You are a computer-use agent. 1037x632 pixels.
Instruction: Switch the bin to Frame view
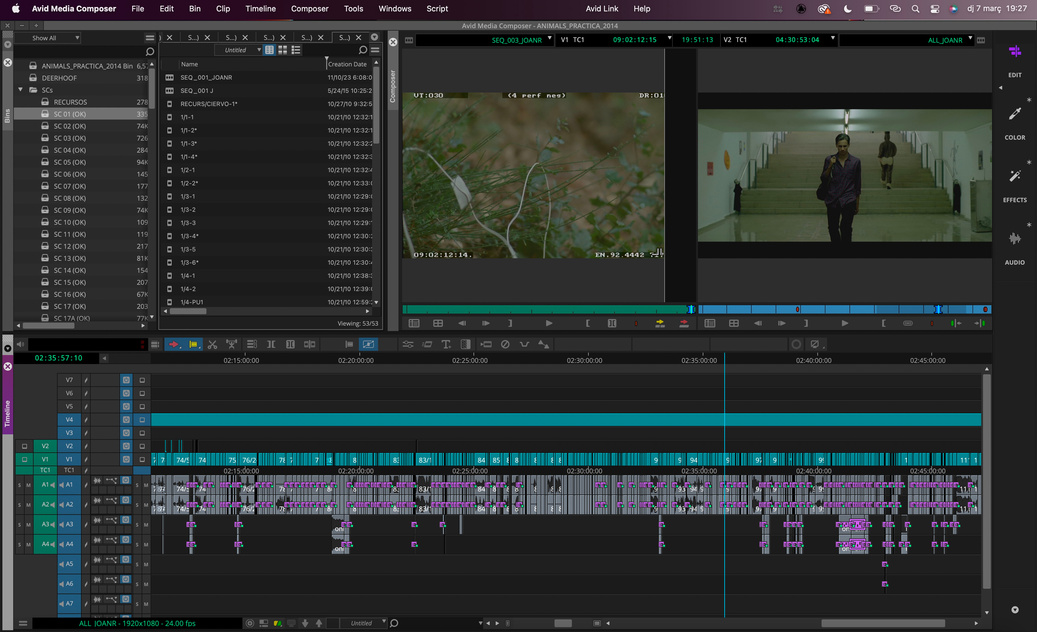click(282, 50)
